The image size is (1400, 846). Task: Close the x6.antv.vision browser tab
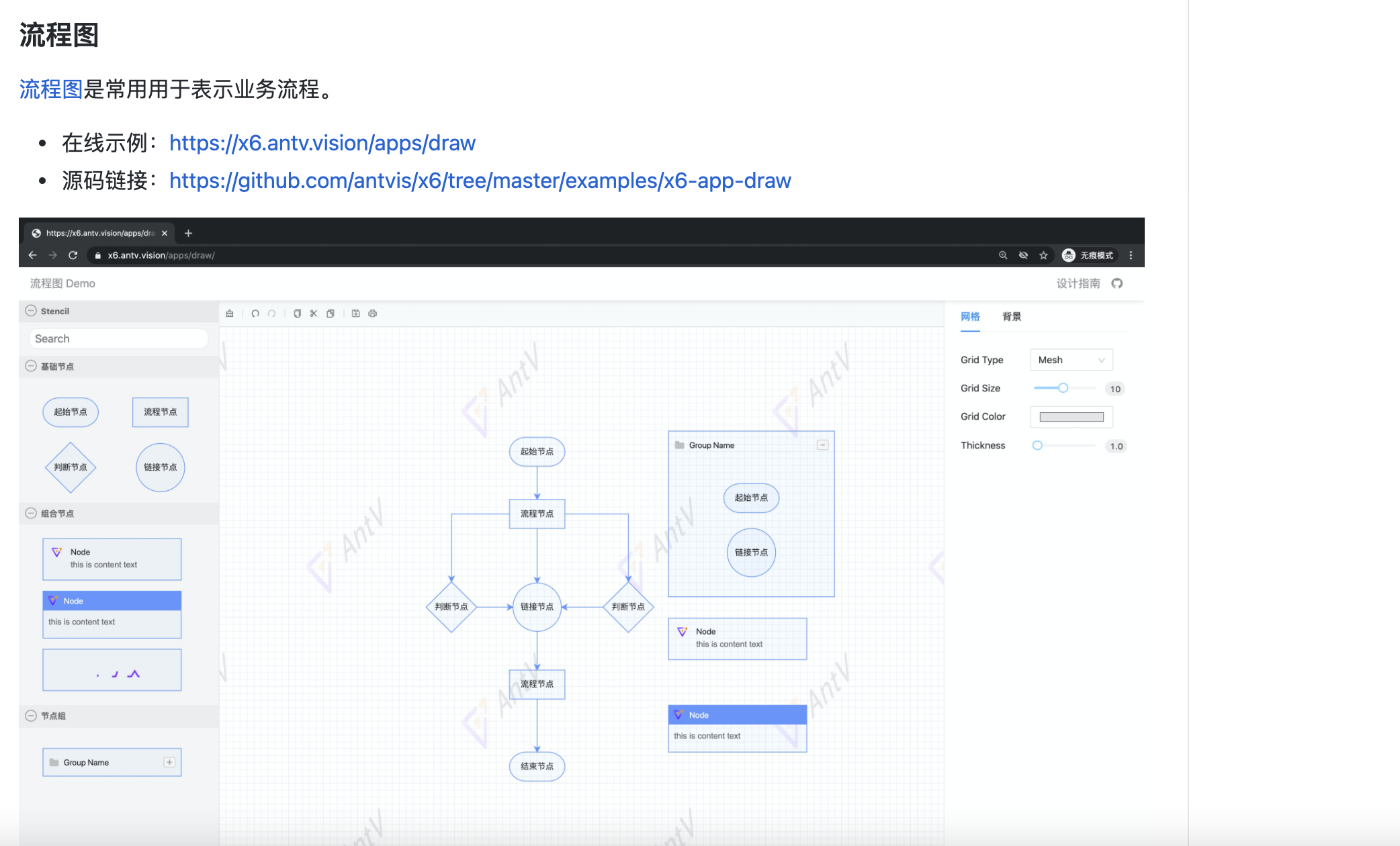[x=165, y=233]
